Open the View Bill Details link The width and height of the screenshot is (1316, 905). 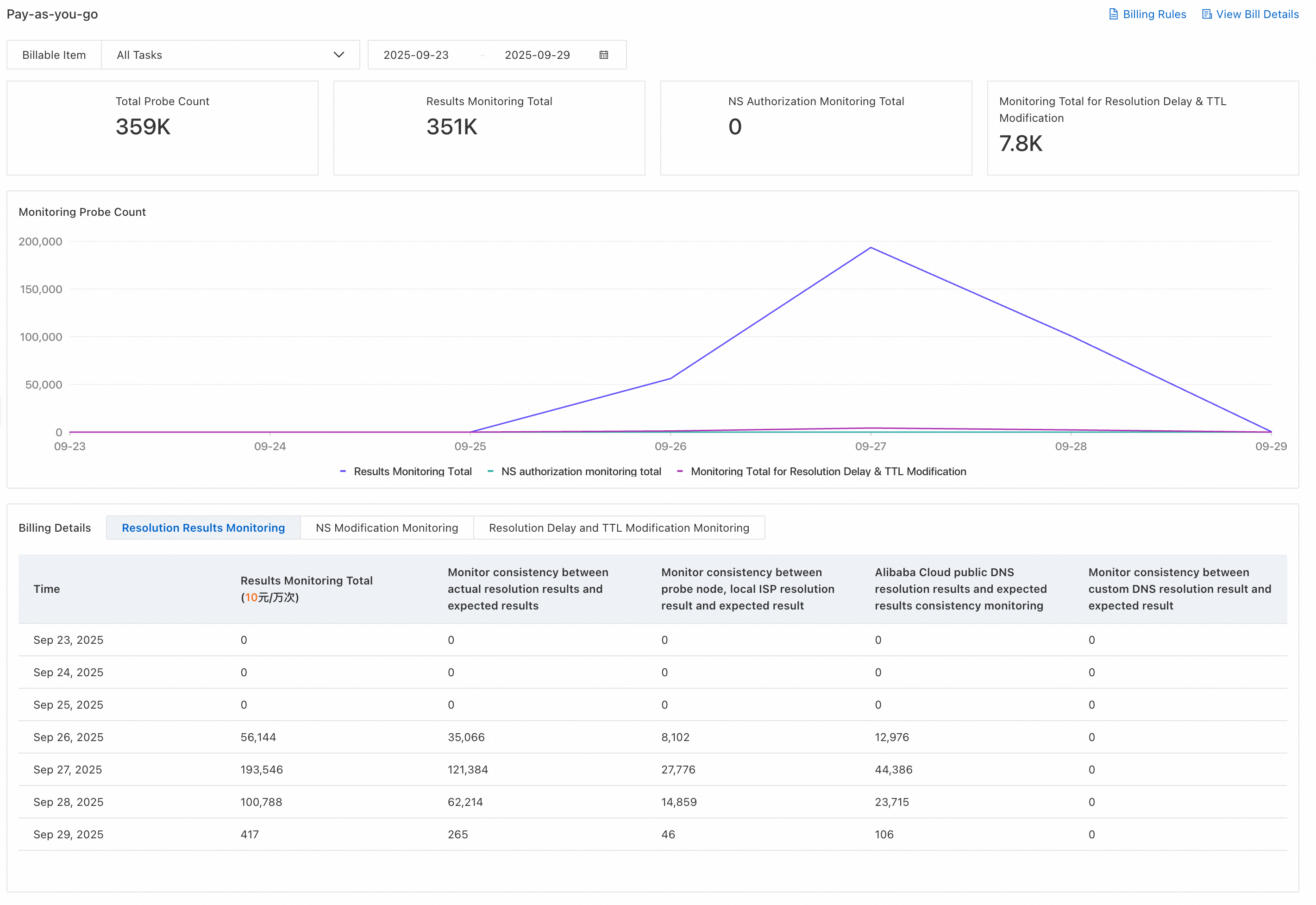click(x=1259, y=14)
